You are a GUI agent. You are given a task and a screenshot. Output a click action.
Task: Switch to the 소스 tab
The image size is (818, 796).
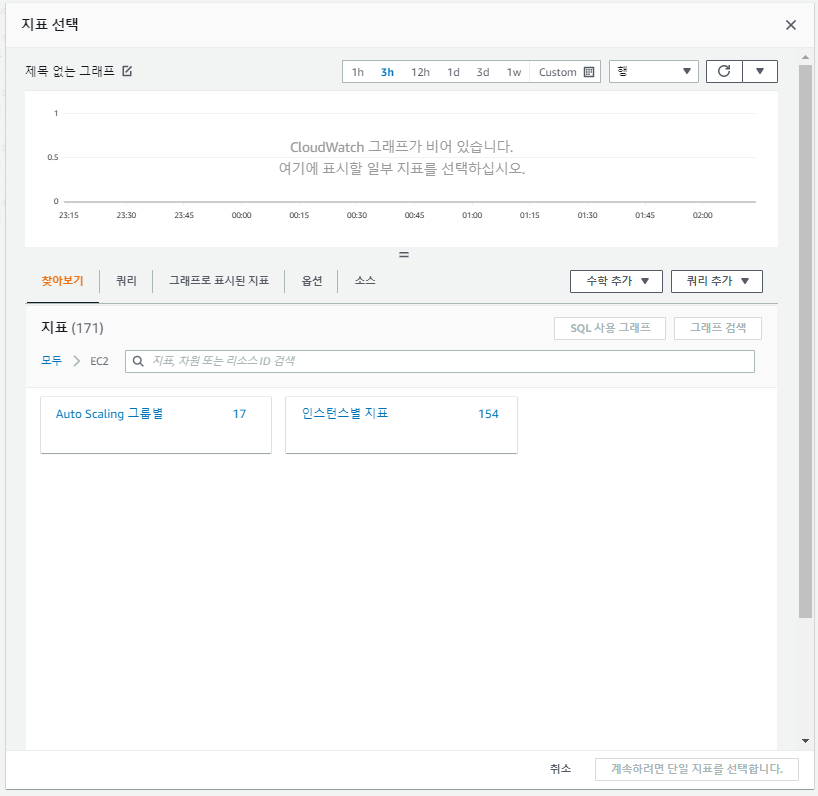[x=365, y=281]
